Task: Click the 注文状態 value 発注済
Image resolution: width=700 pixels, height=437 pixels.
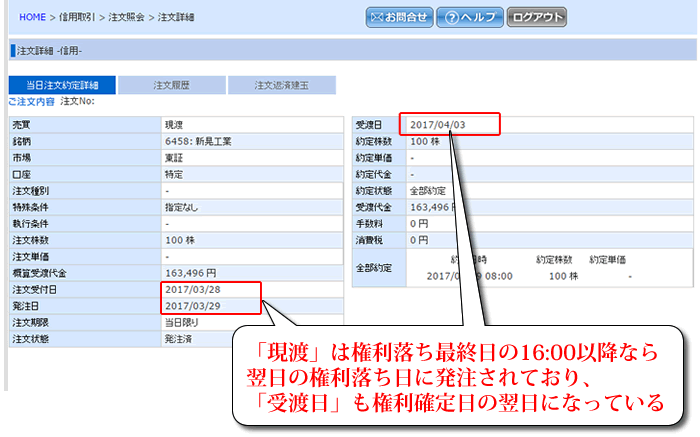Action: click(179, 339)
